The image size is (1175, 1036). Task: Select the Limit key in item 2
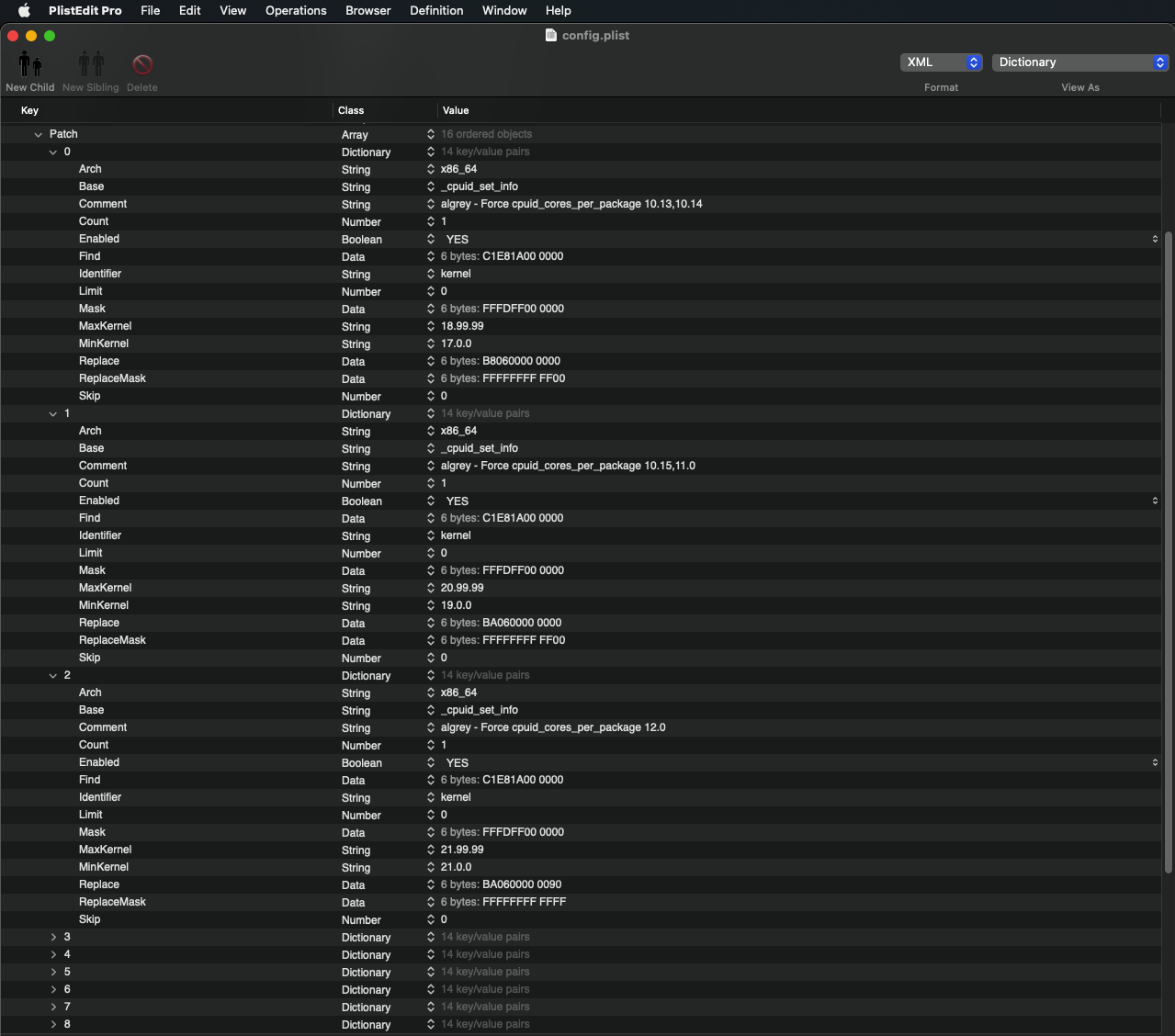coord(90,815)
